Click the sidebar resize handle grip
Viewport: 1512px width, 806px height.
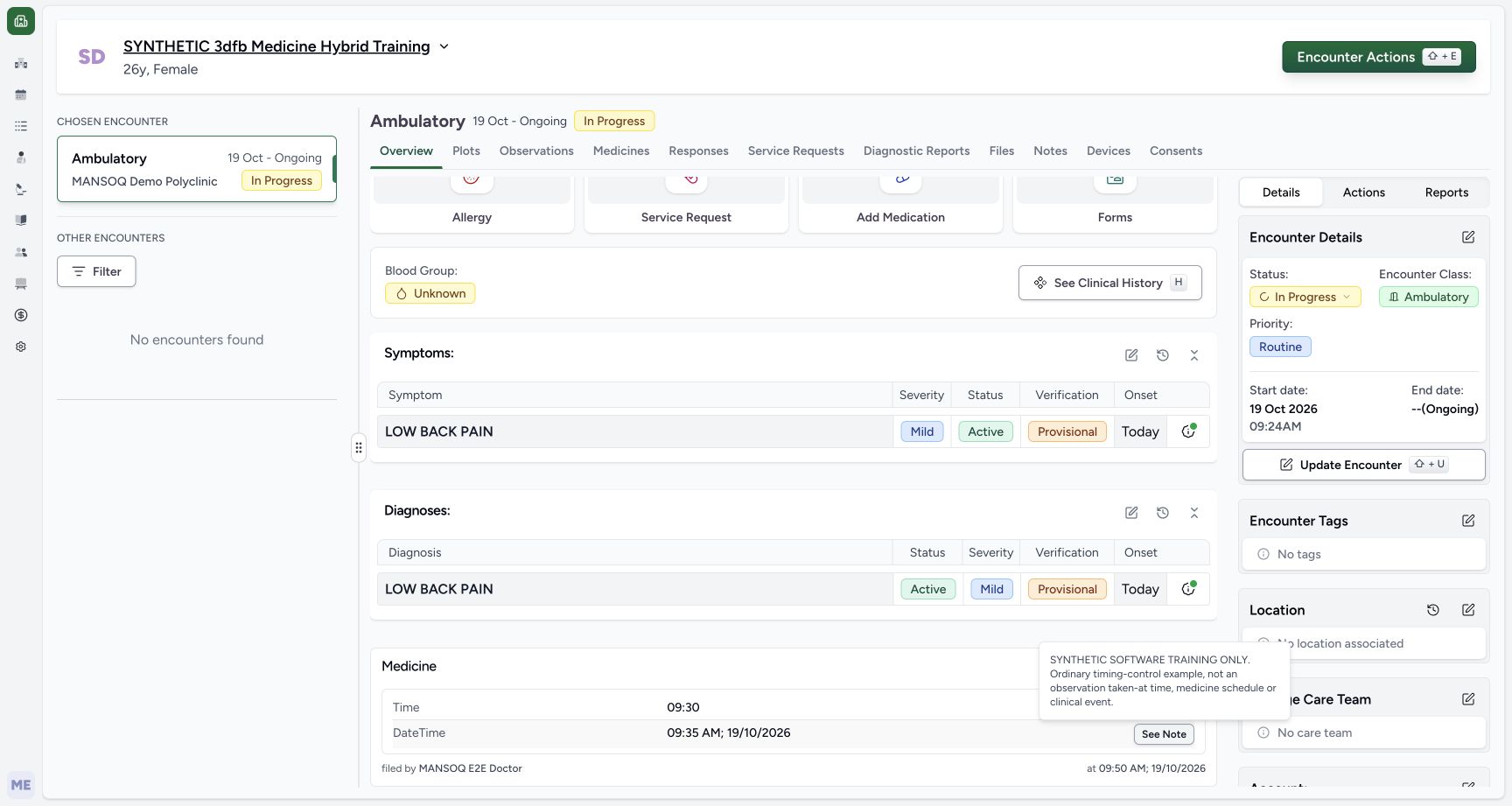(x=359, y=447)
